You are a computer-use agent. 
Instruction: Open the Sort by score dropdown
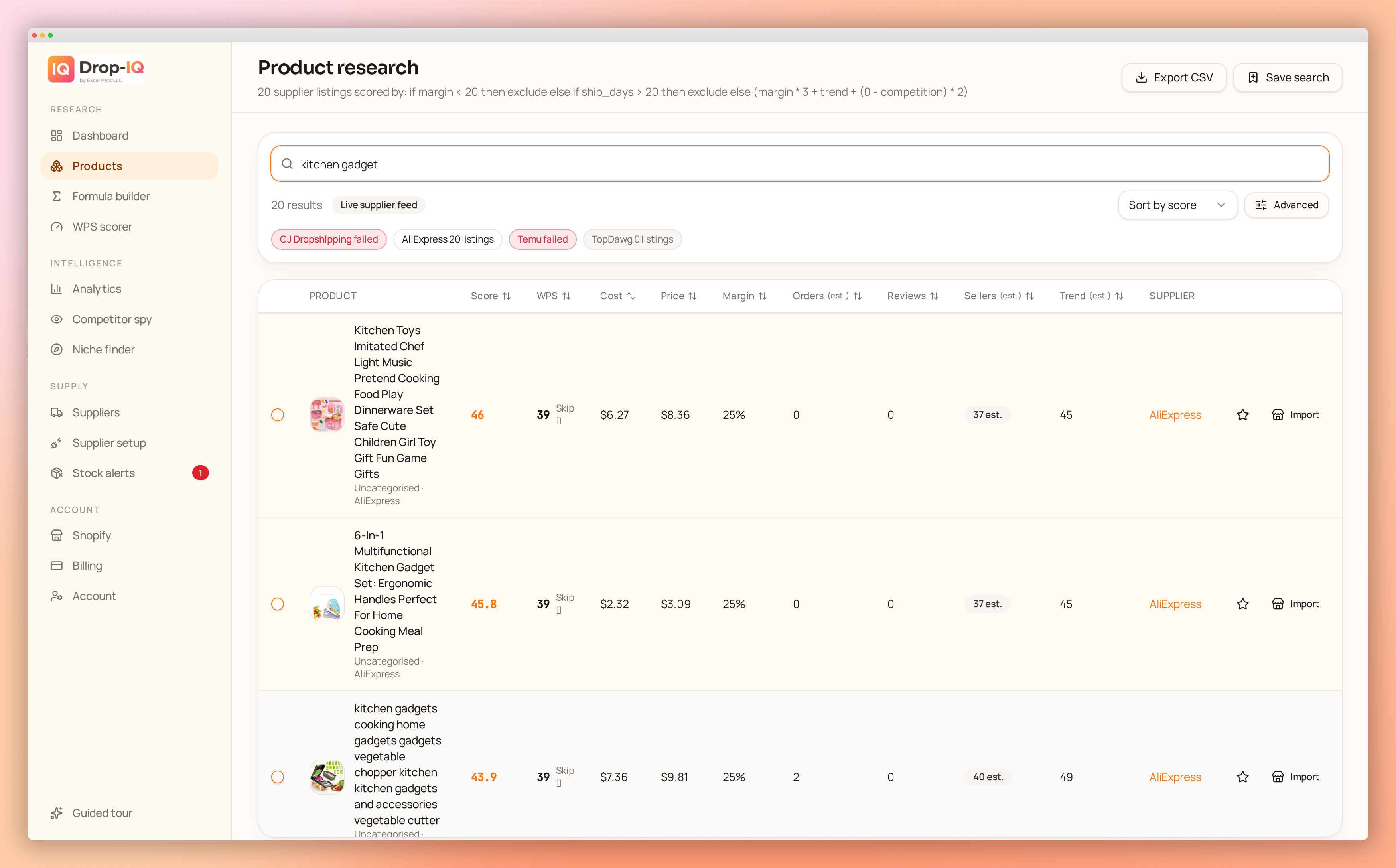[x=1177, y=205]
